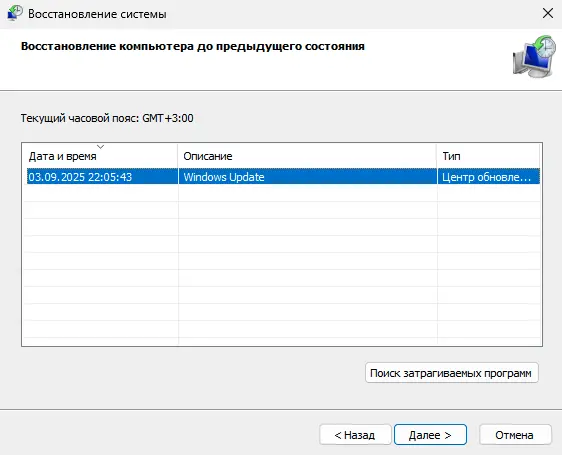Click the Текущий часовой пояс GMT+3:00 label

107,118
